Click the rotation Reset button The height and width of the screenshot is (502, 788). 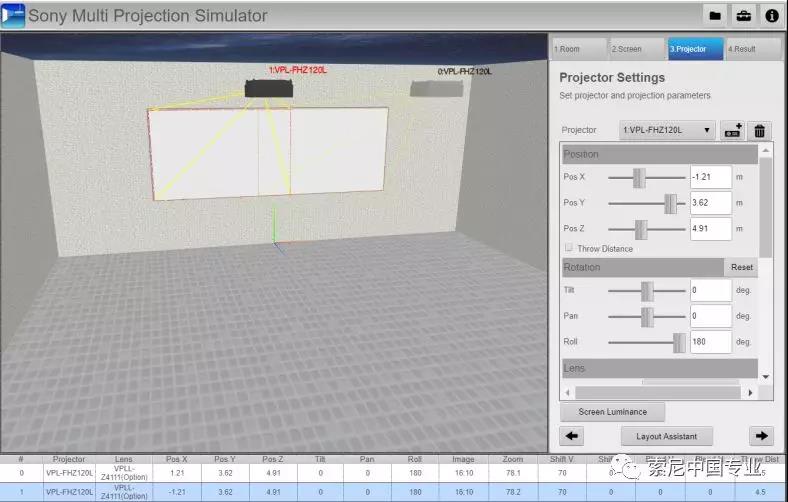coord(741,267)
